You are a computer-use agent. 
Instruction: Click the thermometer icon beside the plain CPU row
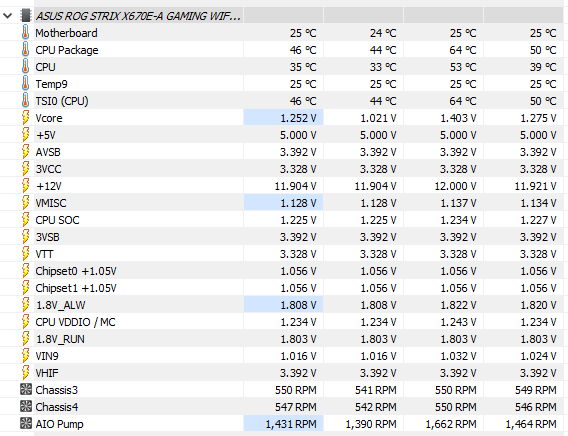click(25, 67)
